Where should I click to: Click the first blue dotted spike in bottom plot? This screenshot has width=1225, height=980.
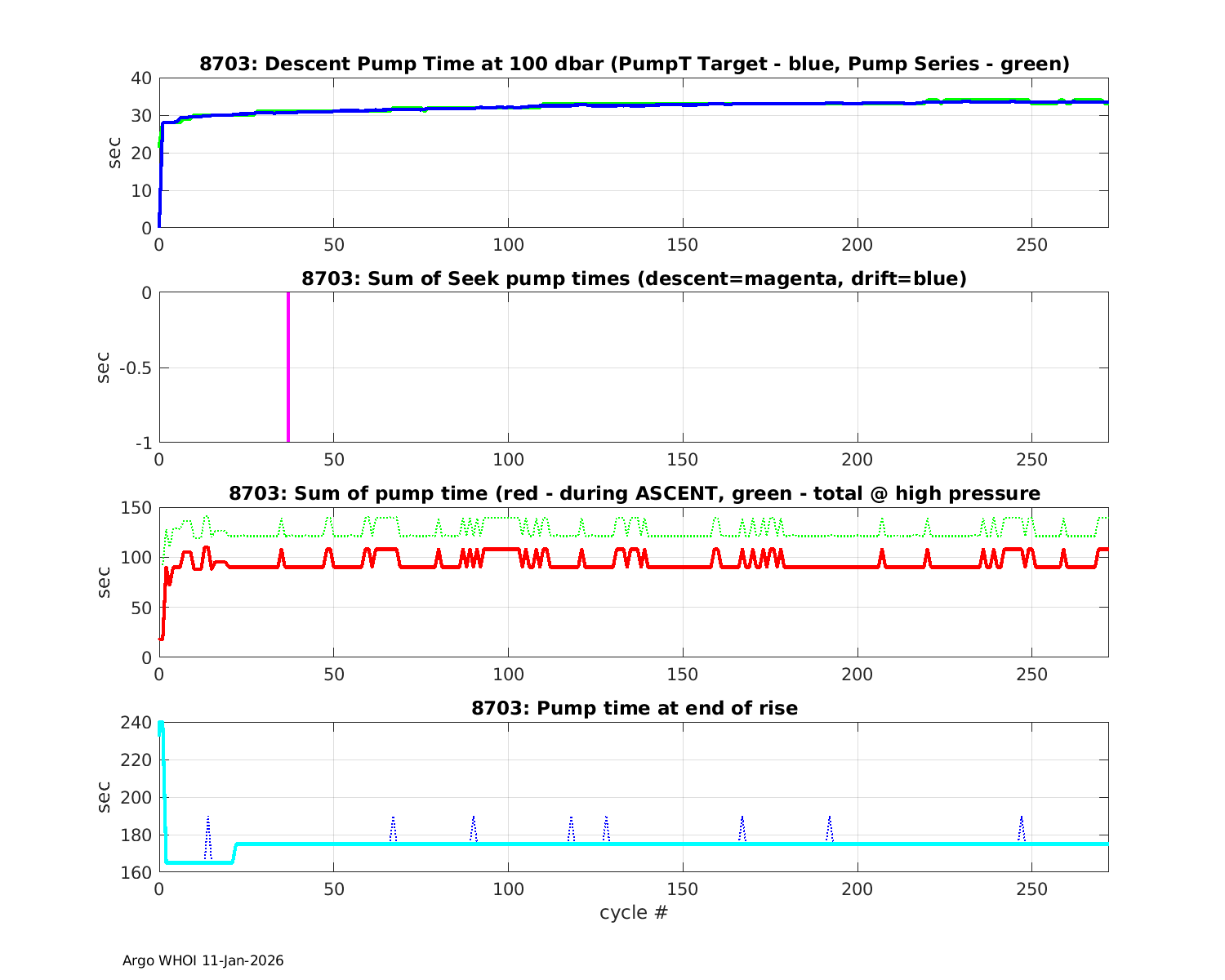[x=207, y=833]
